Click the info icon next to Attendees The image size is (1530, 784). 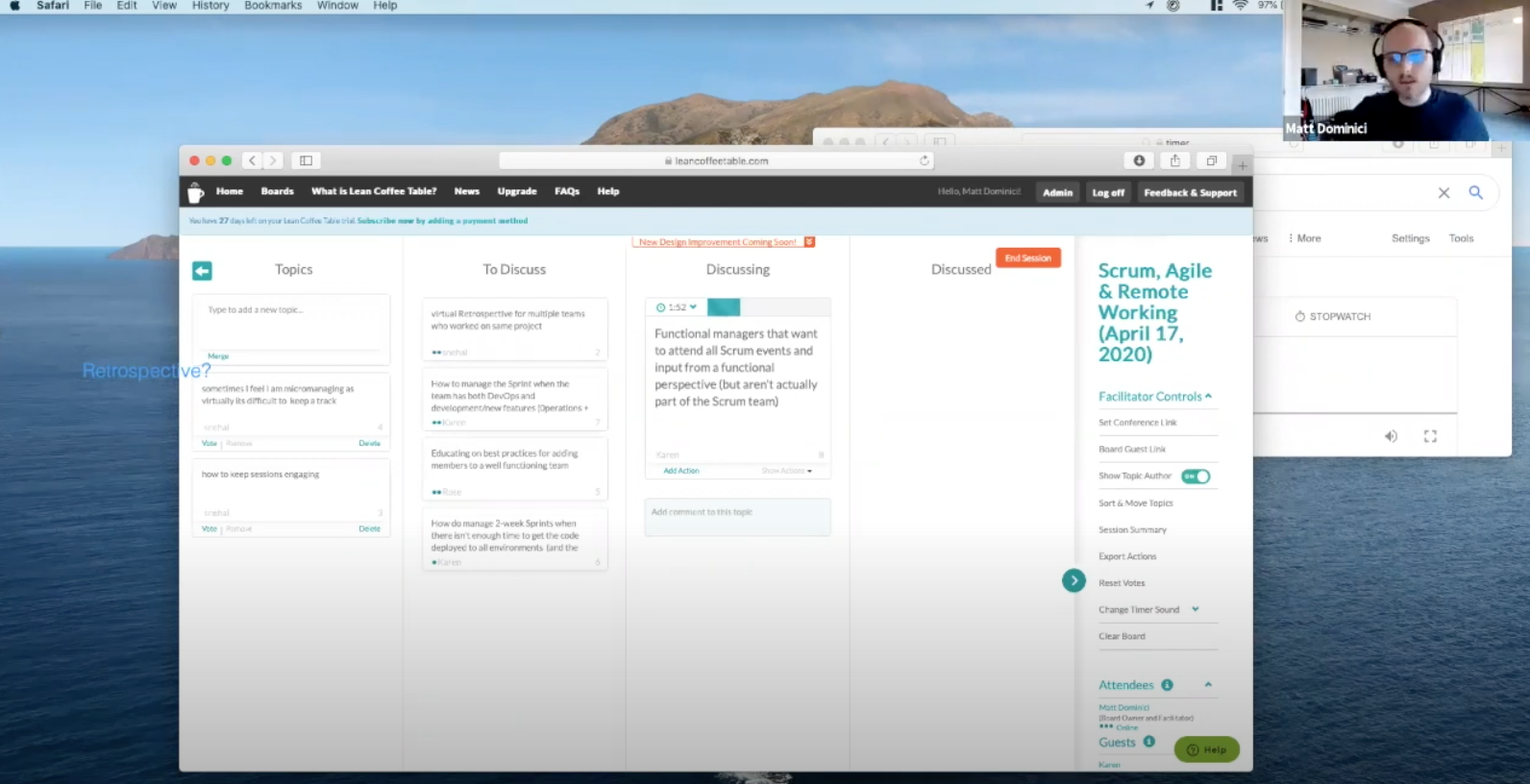tap(1167, 685)
